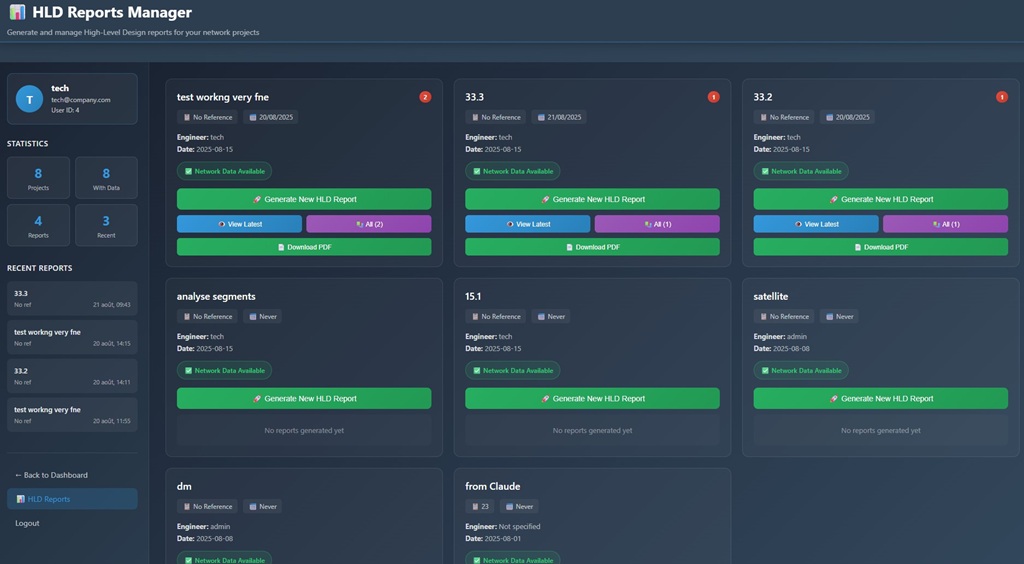Click the user avatar icon 'T'

tap(29, 99)
